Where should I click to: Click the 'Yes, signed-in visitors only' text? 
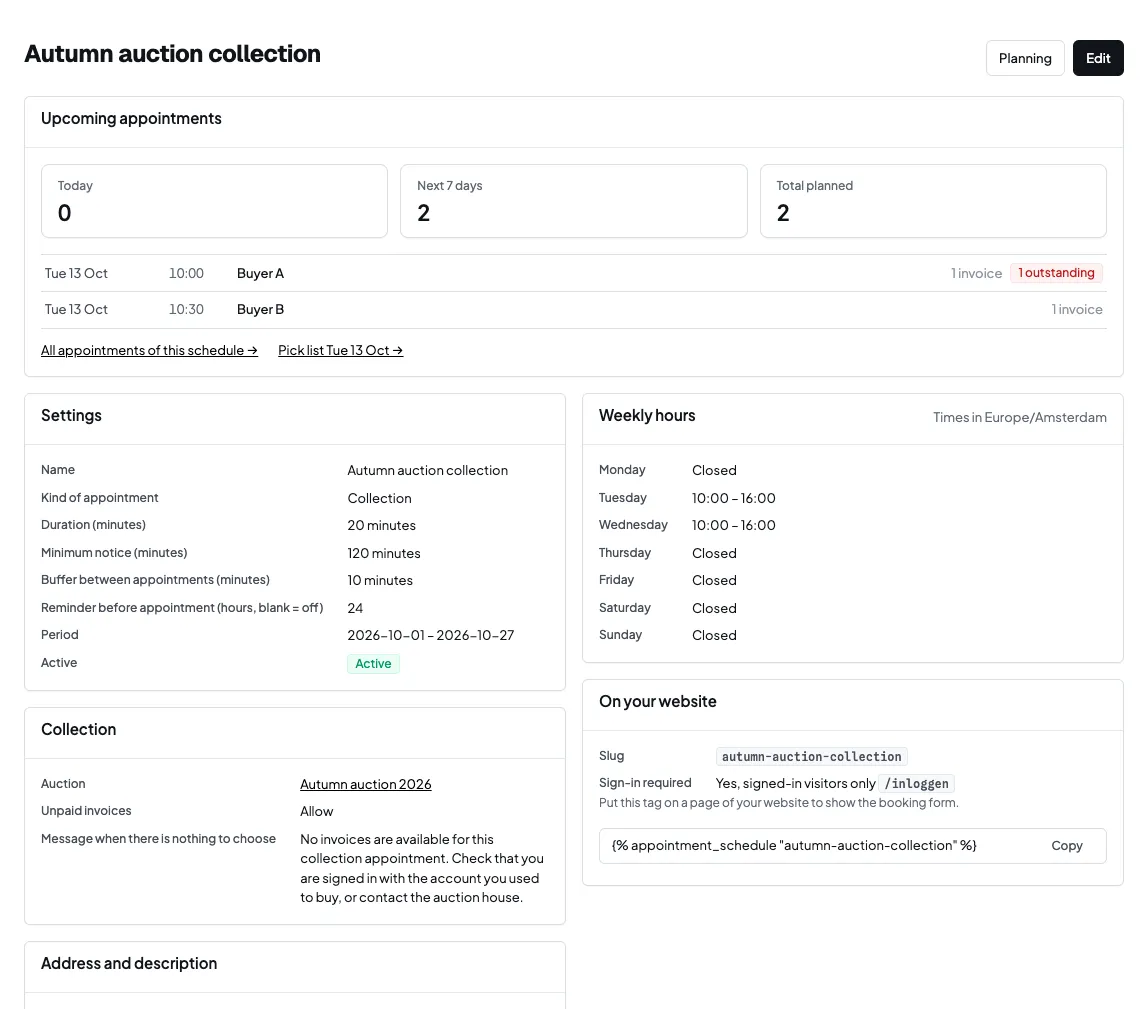pyautogui.click(x=795, y=783)
